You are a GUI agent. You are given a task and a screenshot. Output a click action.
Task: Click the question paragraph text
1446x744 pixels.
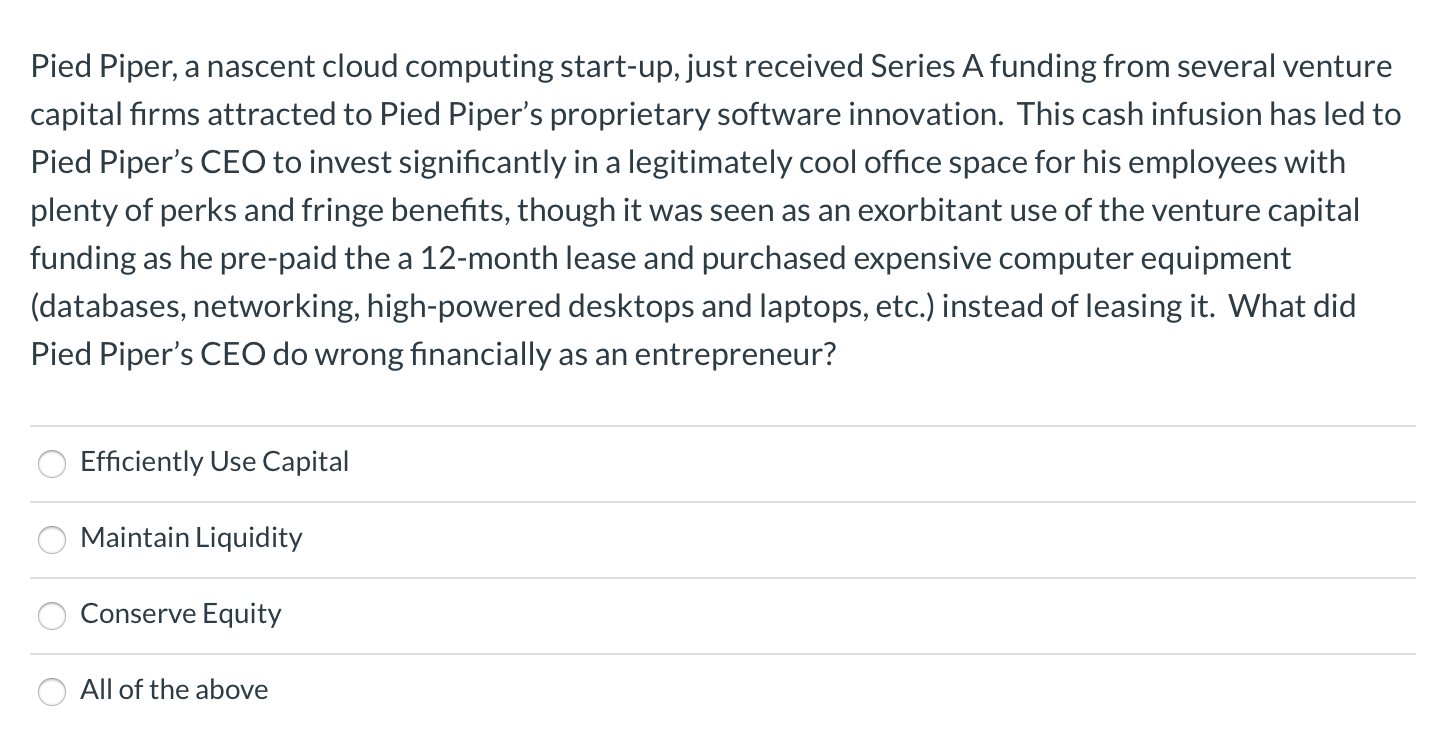[700, 210]
